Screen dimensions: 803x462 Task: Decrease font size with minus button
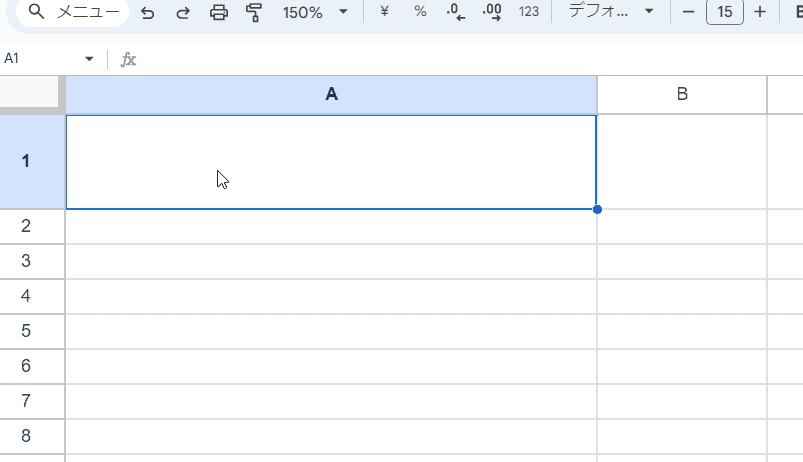point(688,12)
